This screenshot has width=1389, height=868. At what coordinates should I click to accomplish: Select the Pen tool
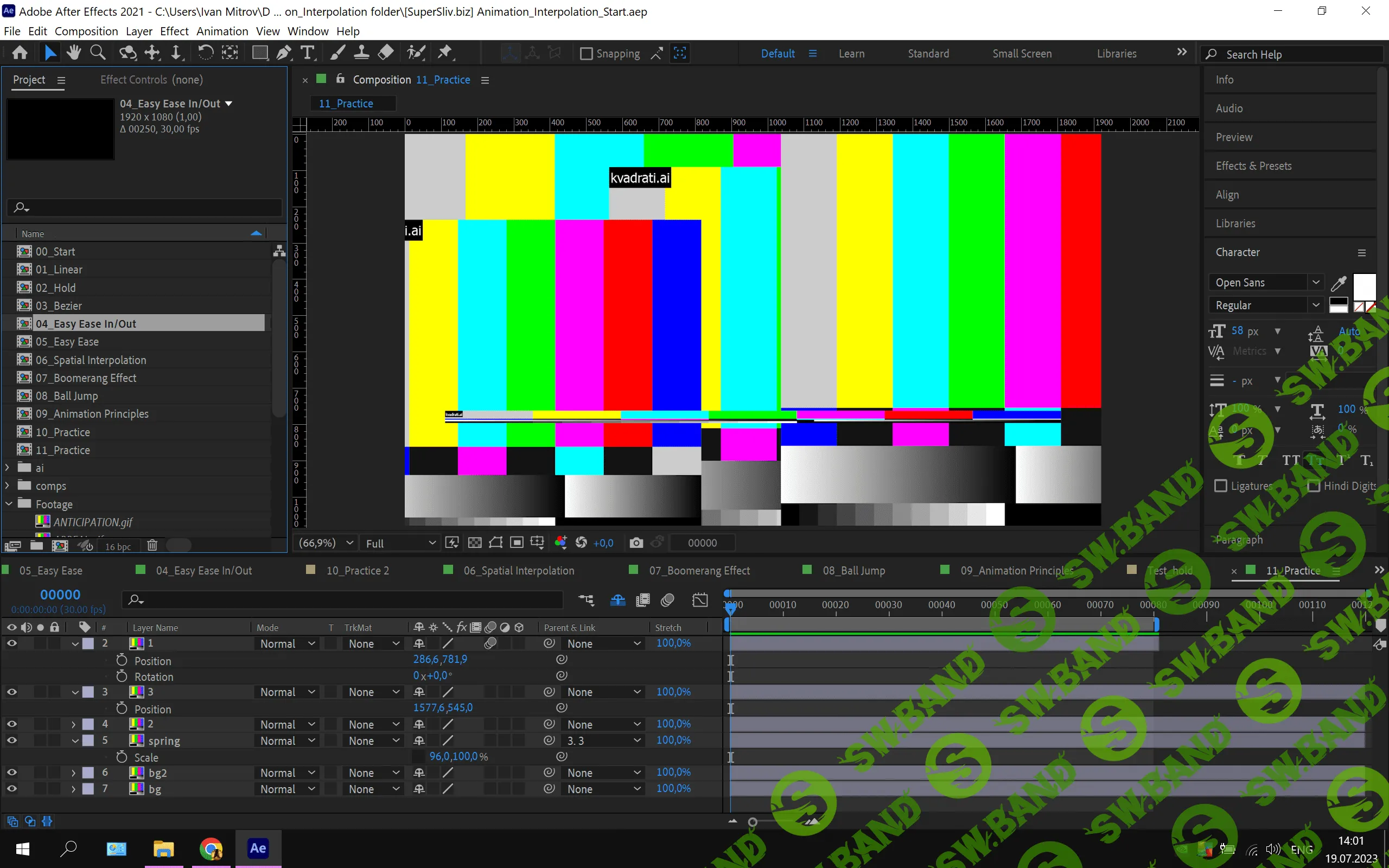coord(284,53)
